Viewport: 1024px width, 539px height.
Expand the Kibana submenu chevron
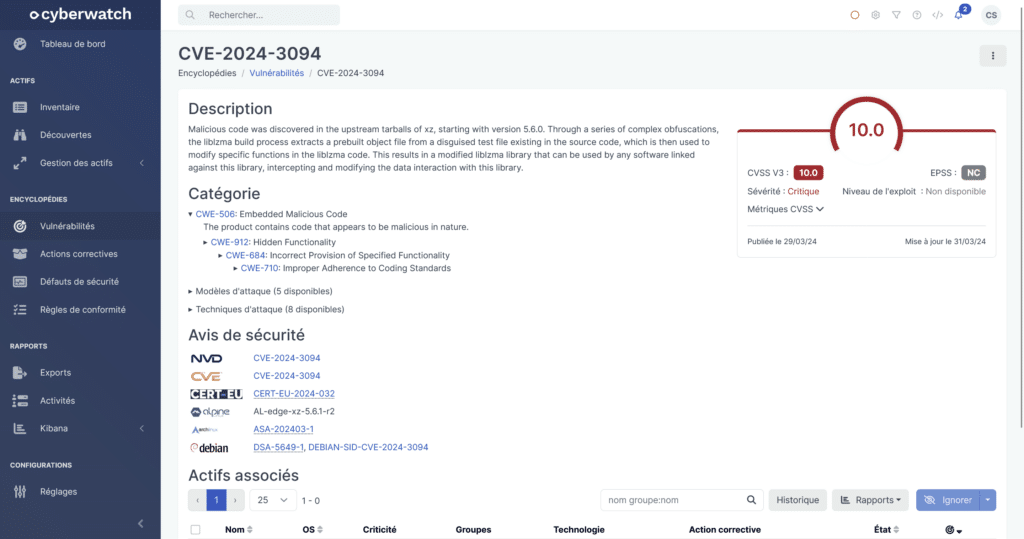click(x=142, y=429)
